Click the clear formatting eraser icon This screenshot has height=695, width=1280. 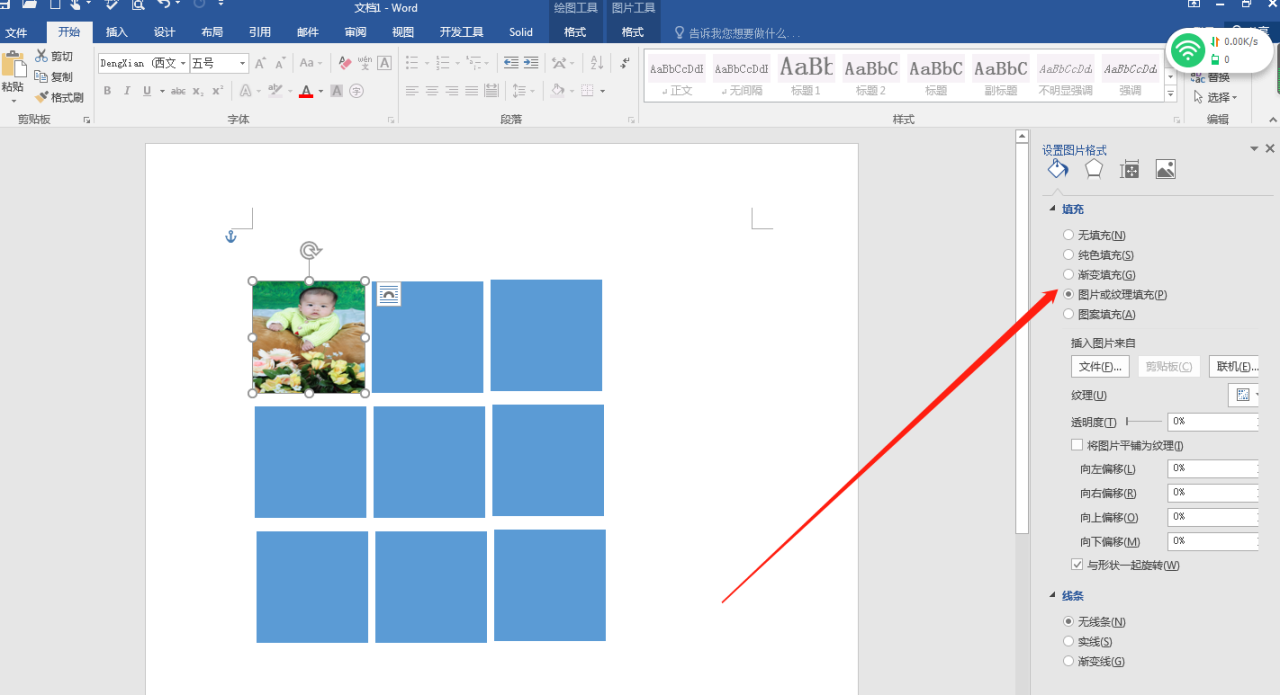coord(345,63)
